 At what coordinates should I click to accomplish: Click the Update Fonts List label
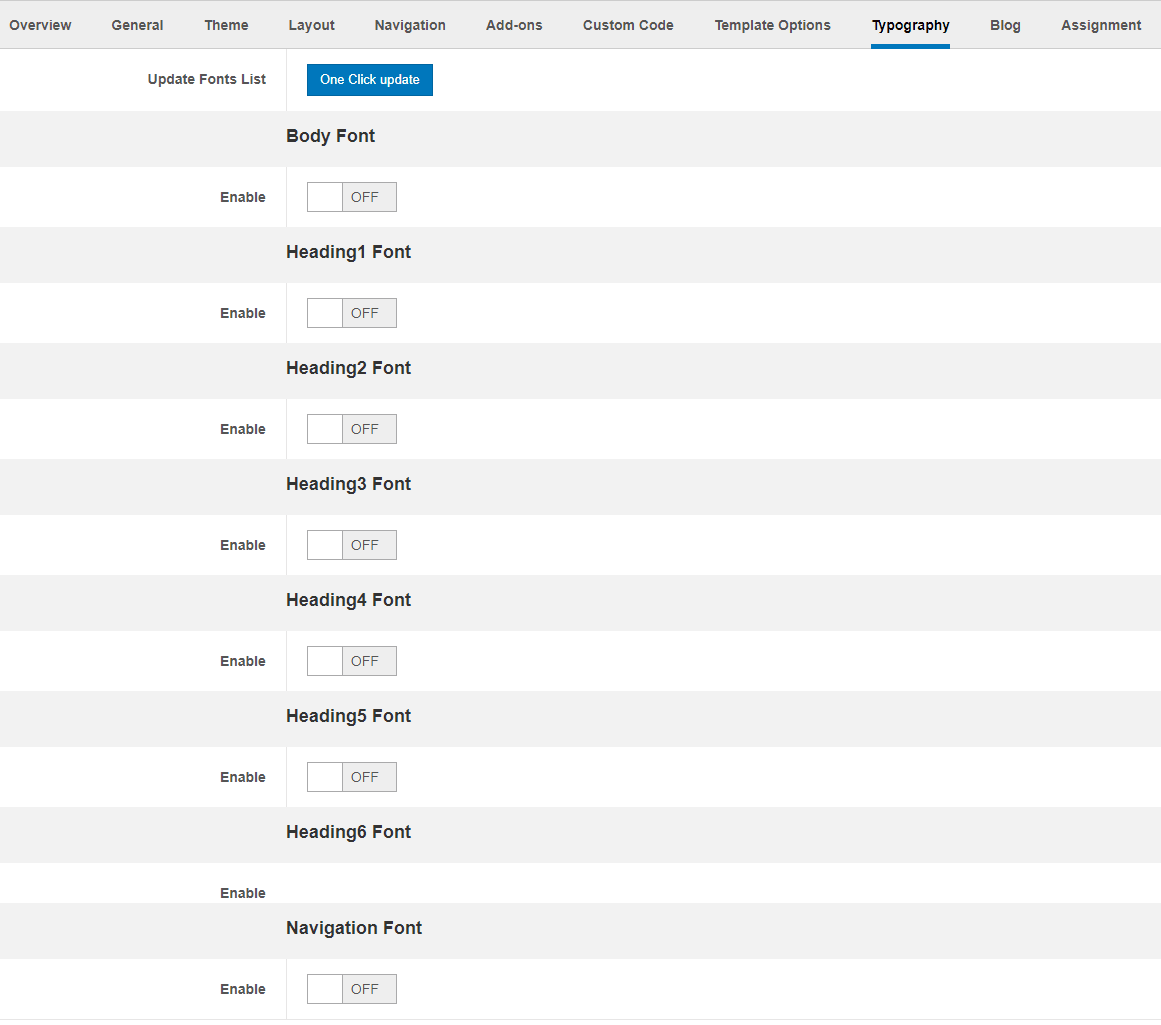pos(206,79)
